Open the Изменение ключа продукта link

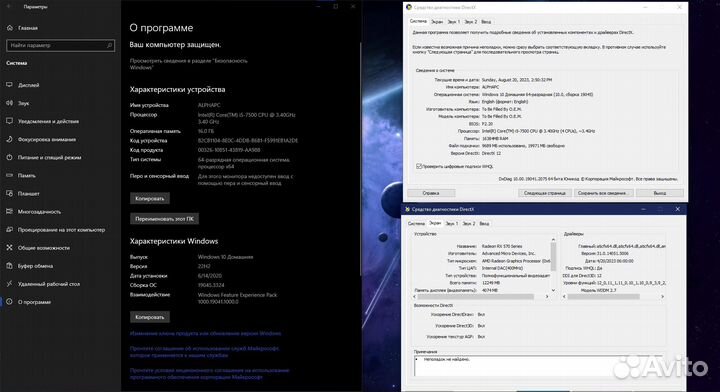pos(205,333)
